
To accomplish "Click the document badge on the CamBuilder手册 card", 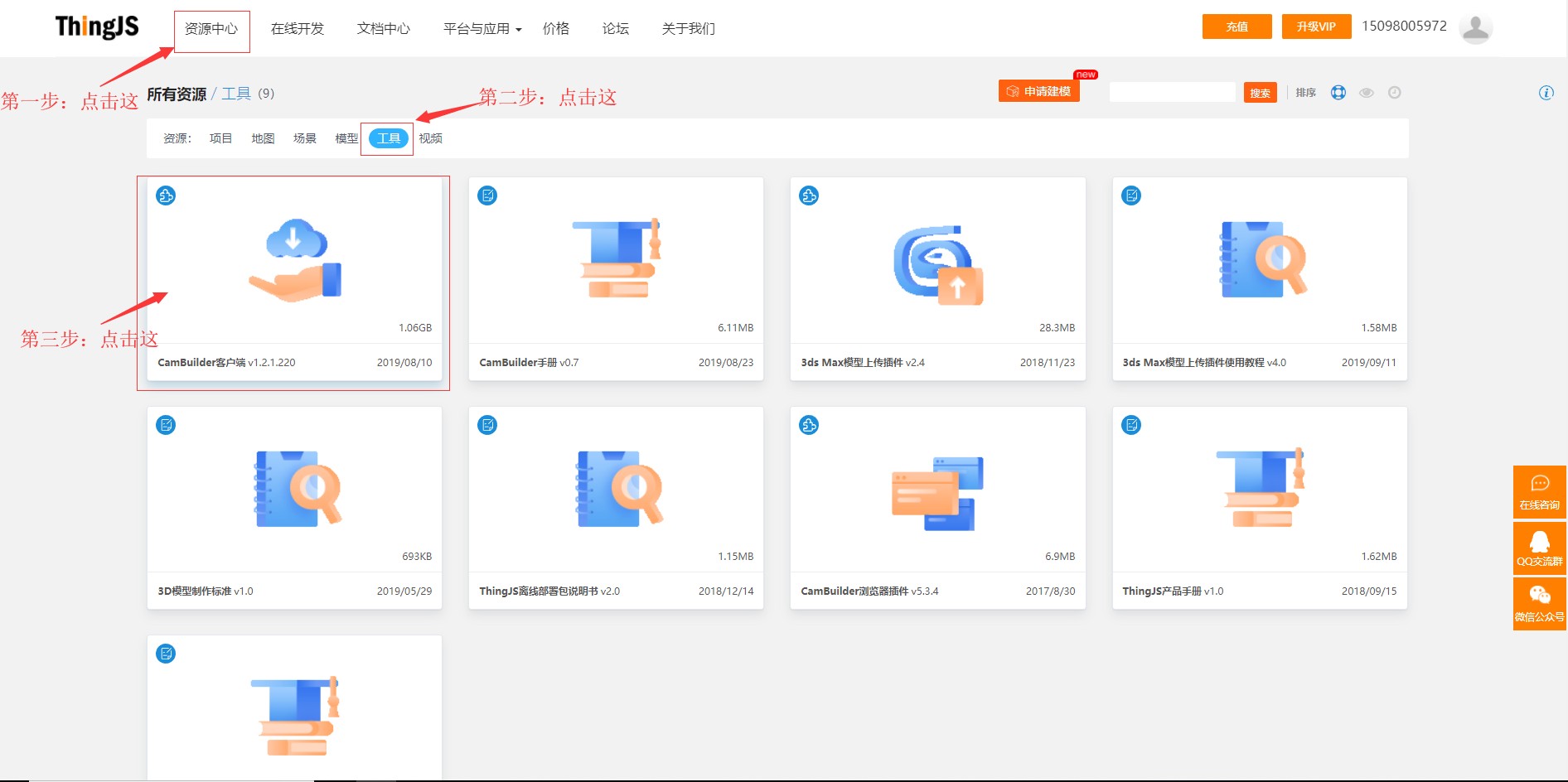I will [487, 195].
